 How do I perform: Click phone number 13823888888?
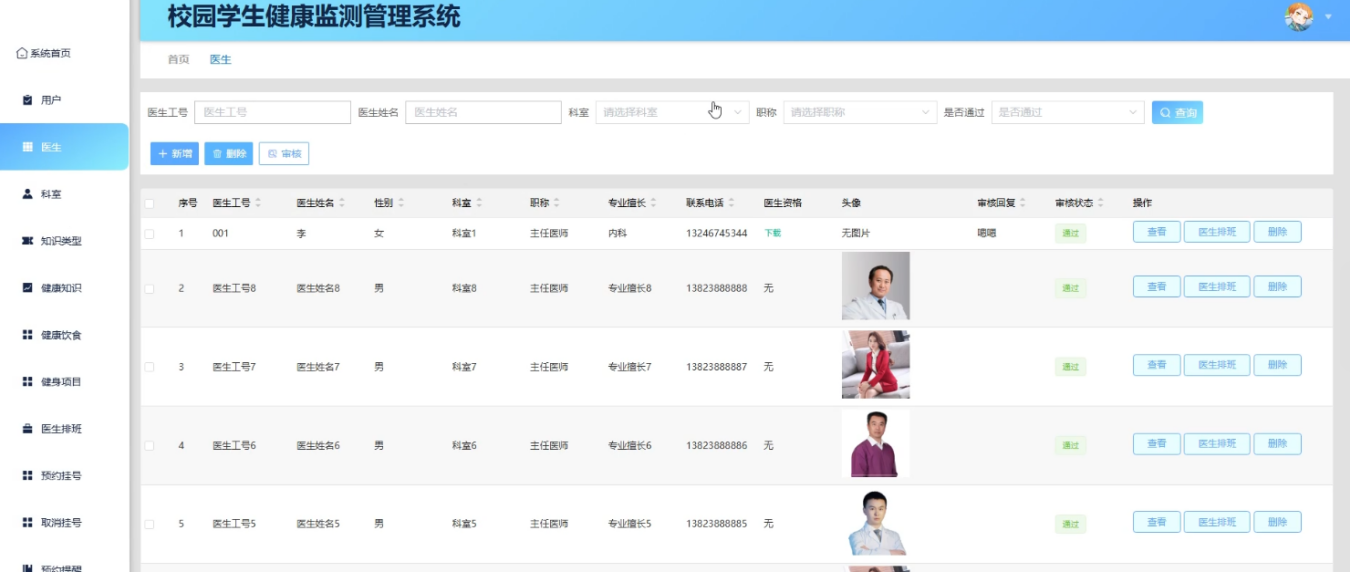(x=716, y=288)
